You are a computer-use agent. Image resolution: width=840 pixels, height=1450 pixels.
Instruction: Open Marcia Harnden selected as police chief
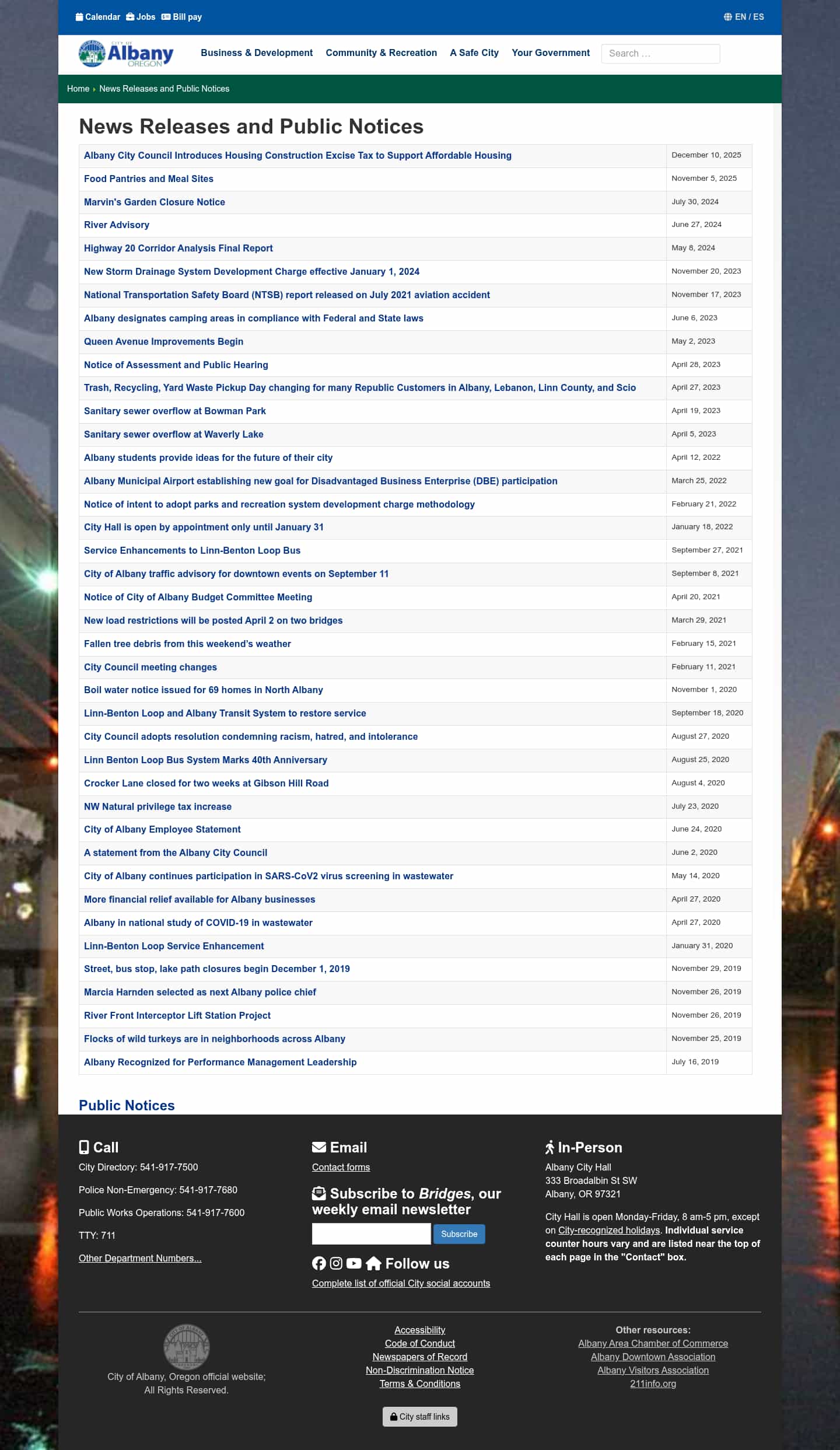click(x=200, y=993)
